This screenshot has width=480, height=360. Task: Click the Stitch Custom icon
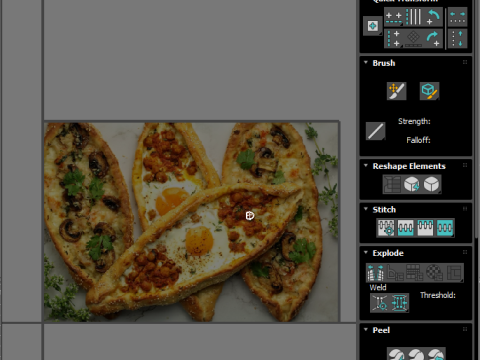(x=445, y=228)
